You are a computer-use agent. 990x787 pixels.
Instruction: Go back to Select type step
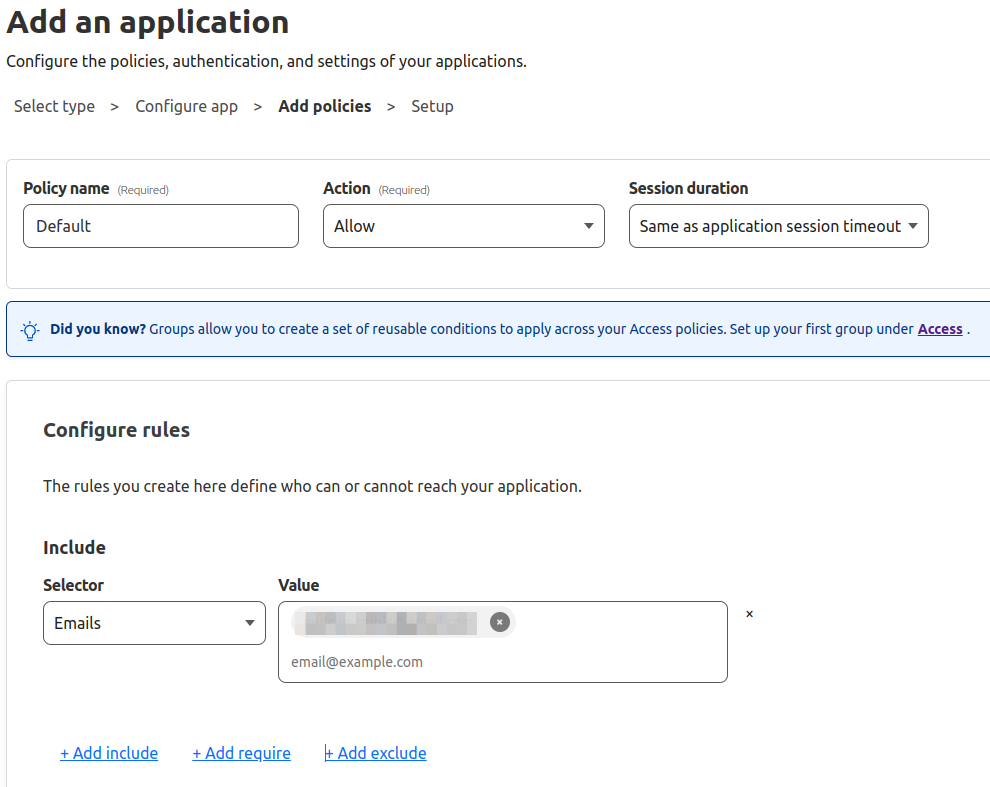[54, 106]
